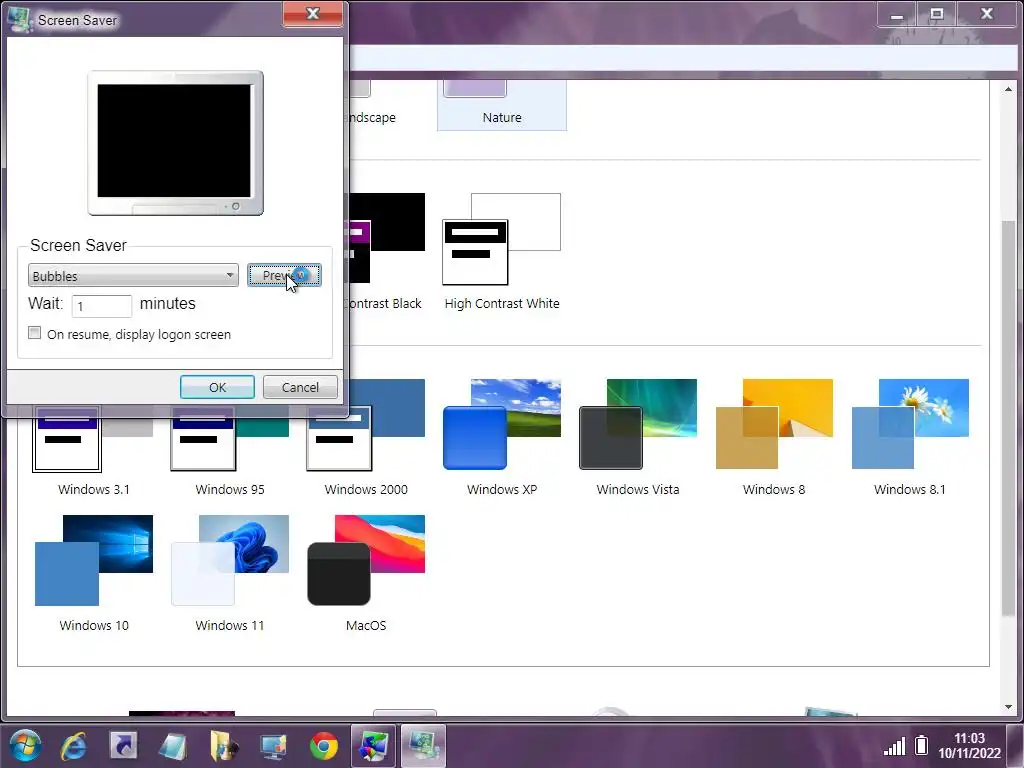Click the vertical scrollbar thumb
Image resolution: width=1024 pixels, height=768 pixels.
pos(1008,418)
